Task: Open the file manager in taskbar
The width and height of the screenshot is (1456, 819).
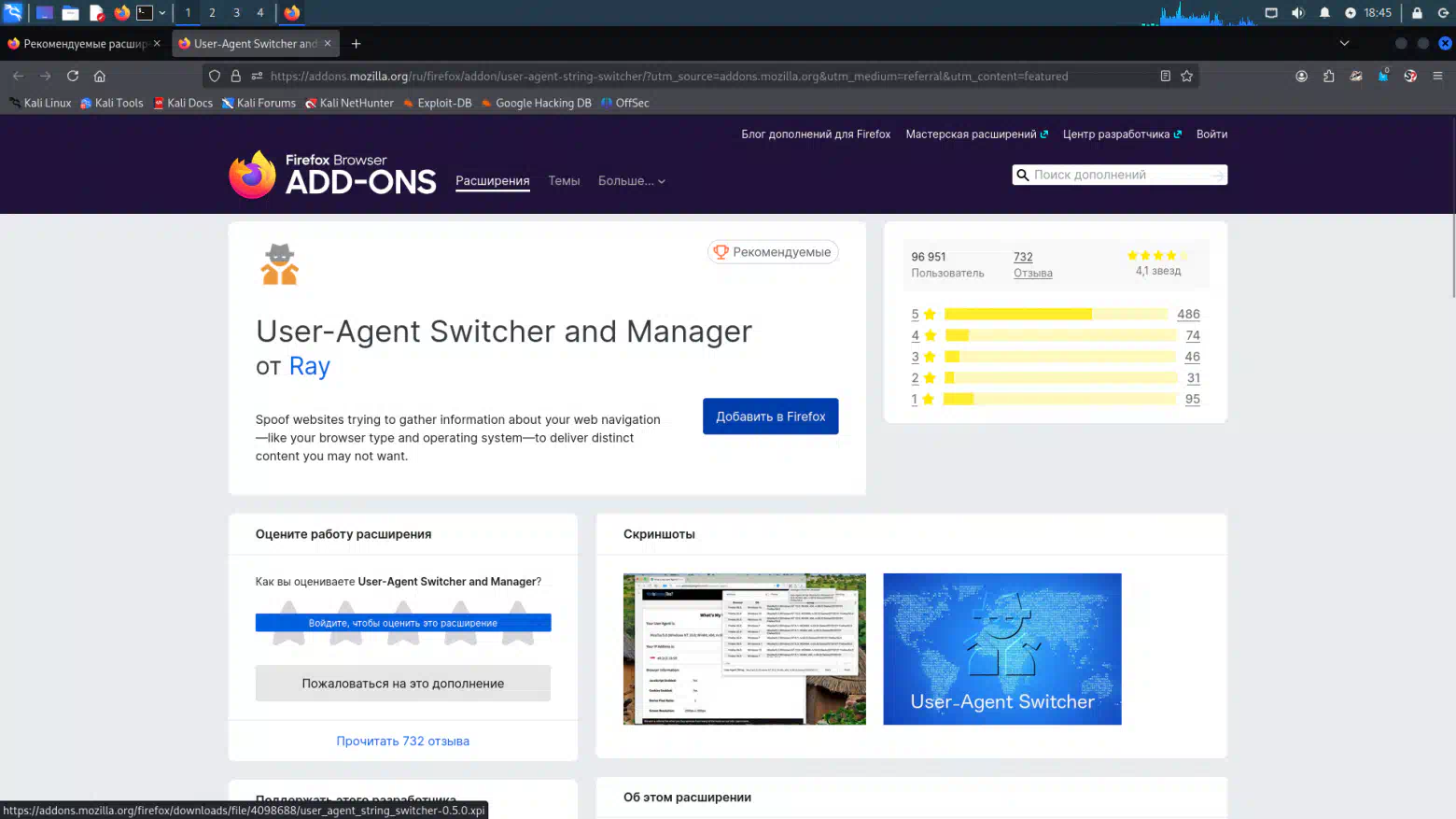Action: click(x=70, y=13)
